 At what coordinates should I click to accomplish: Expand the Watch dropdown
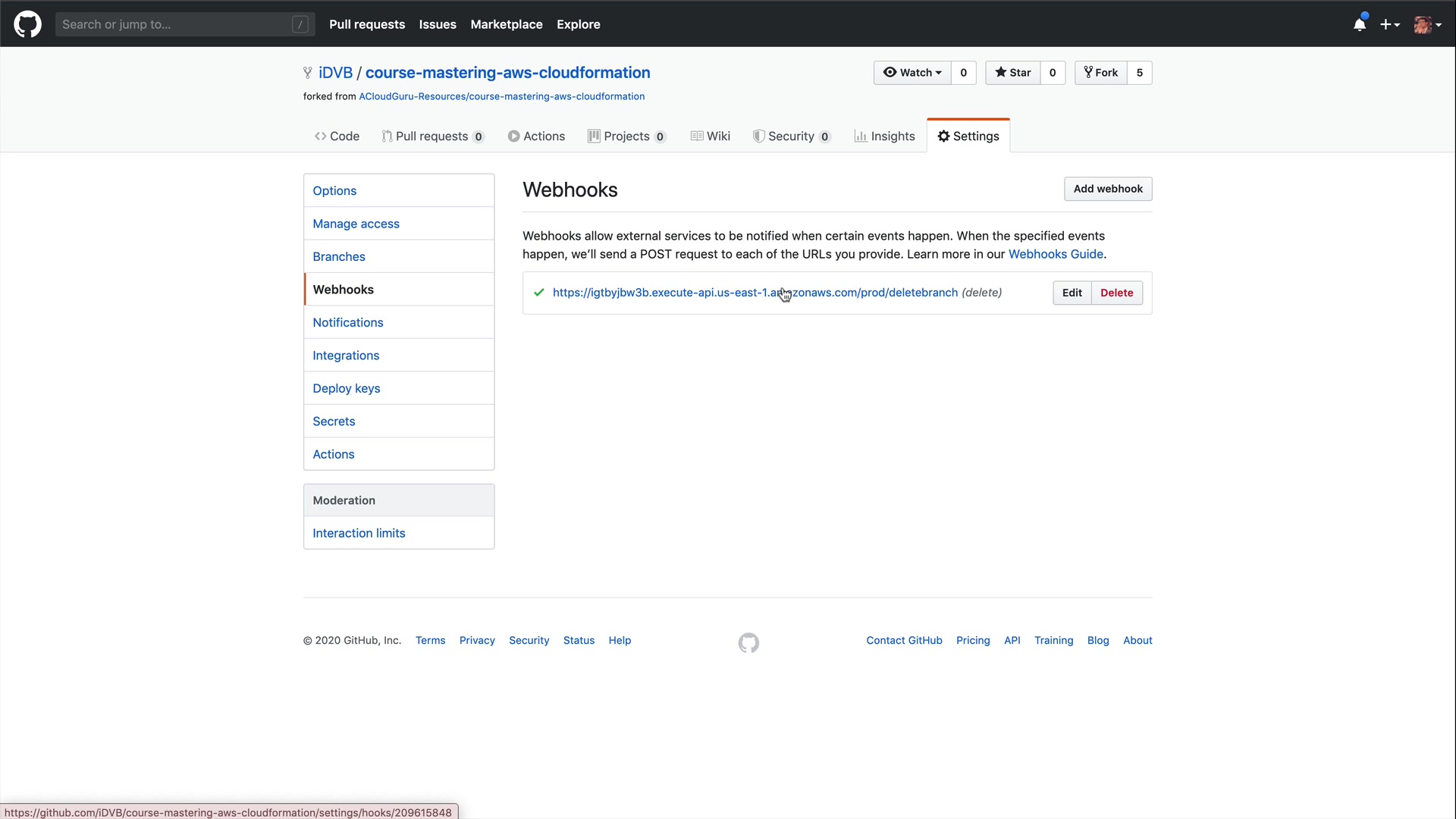pyautogui.click(x=912, y=73)
